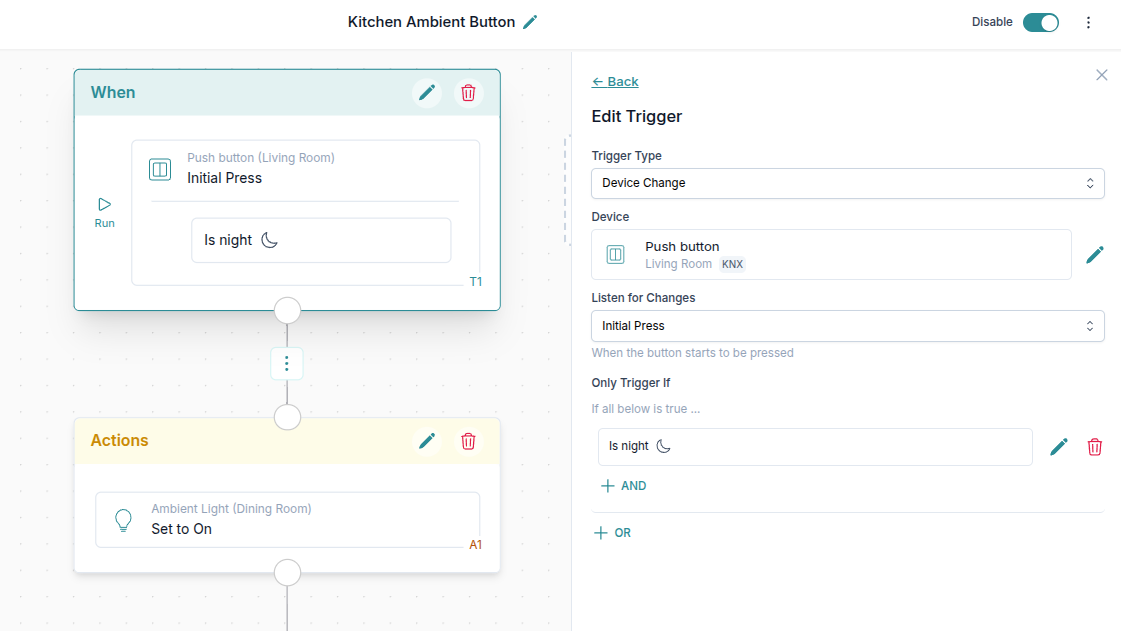Close the Edit Trigger panel
Screen dimensions: 1121x631
pos(1101,75)
